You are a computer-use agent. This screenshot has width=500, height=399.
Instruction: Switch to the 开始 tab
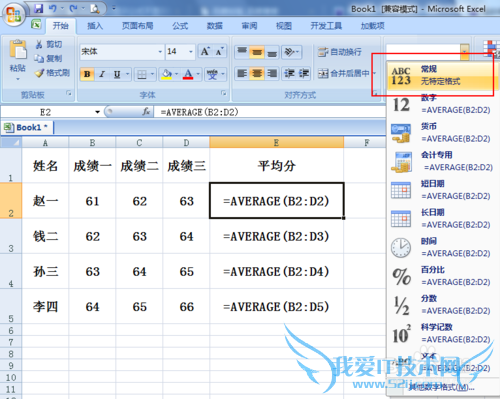click(60, 26)
